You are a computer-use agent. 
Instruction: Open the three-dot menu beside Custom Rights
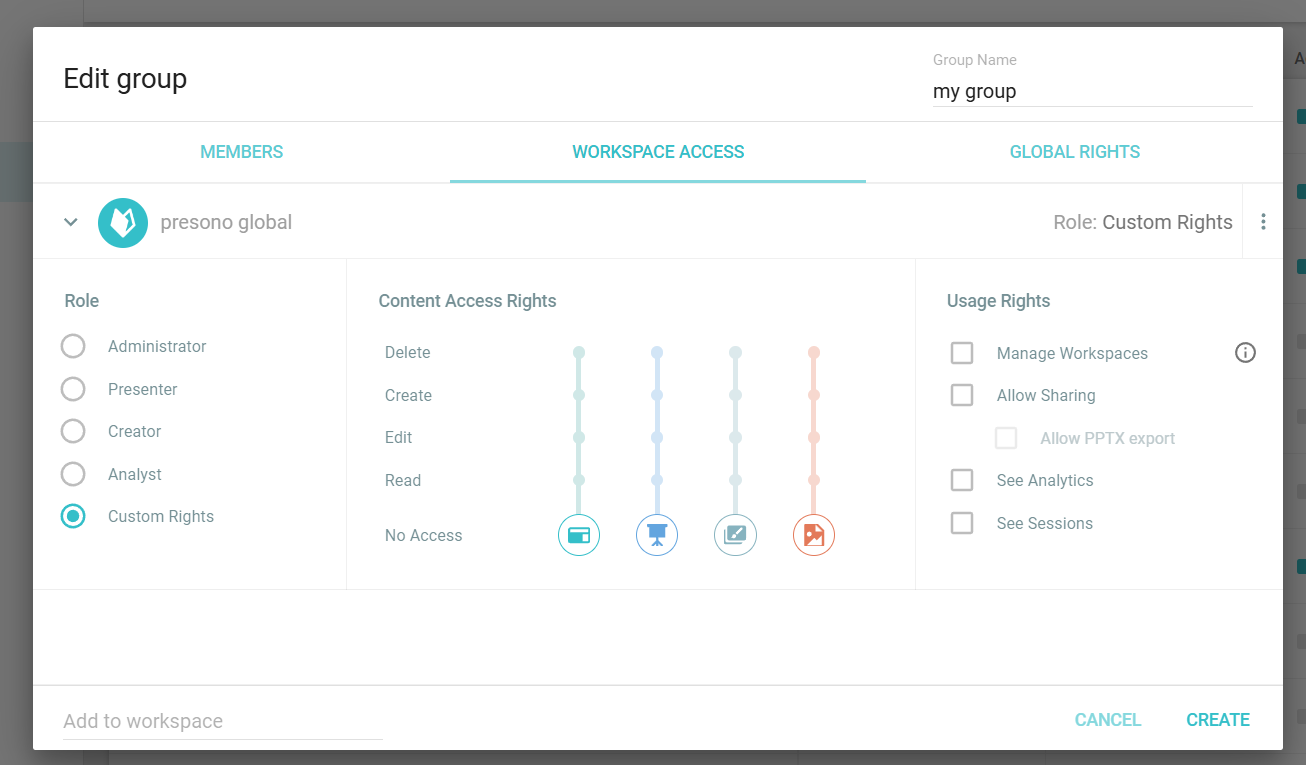[1263, 222]
